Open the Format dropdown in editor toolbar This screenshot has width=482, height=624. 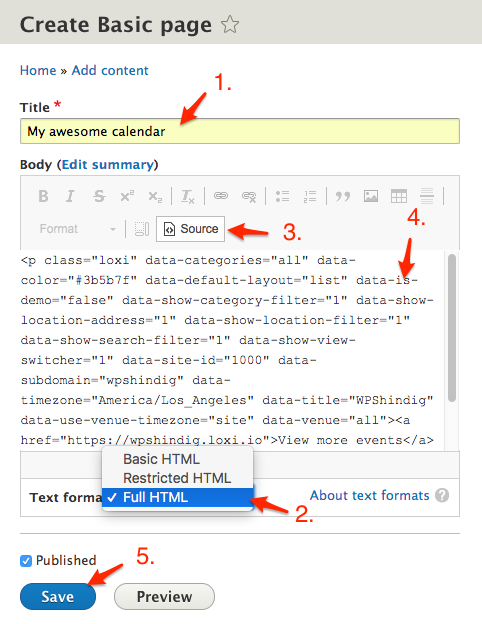78,229
